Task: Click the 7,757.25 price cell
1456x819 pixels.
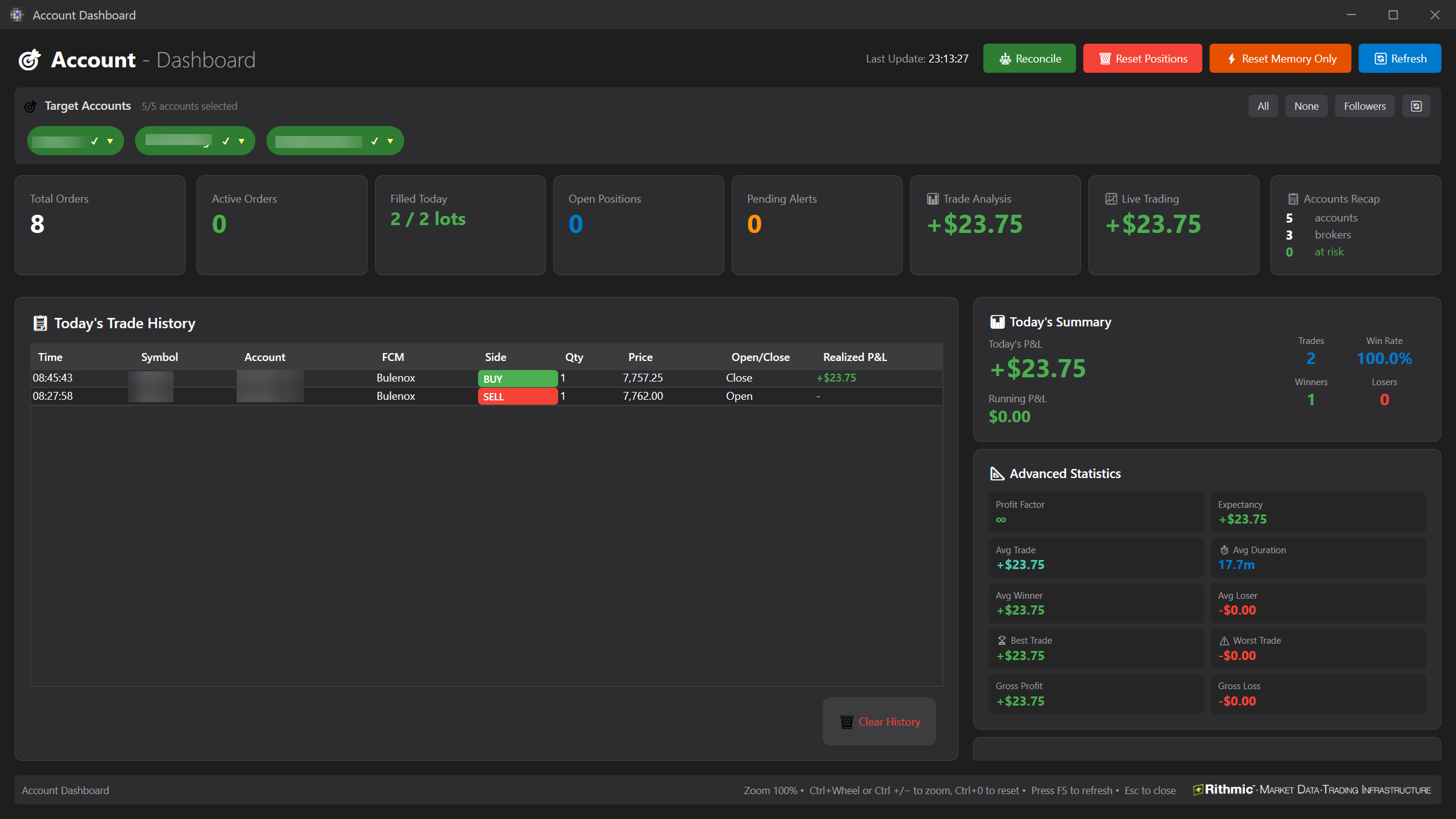Action: 642,378
